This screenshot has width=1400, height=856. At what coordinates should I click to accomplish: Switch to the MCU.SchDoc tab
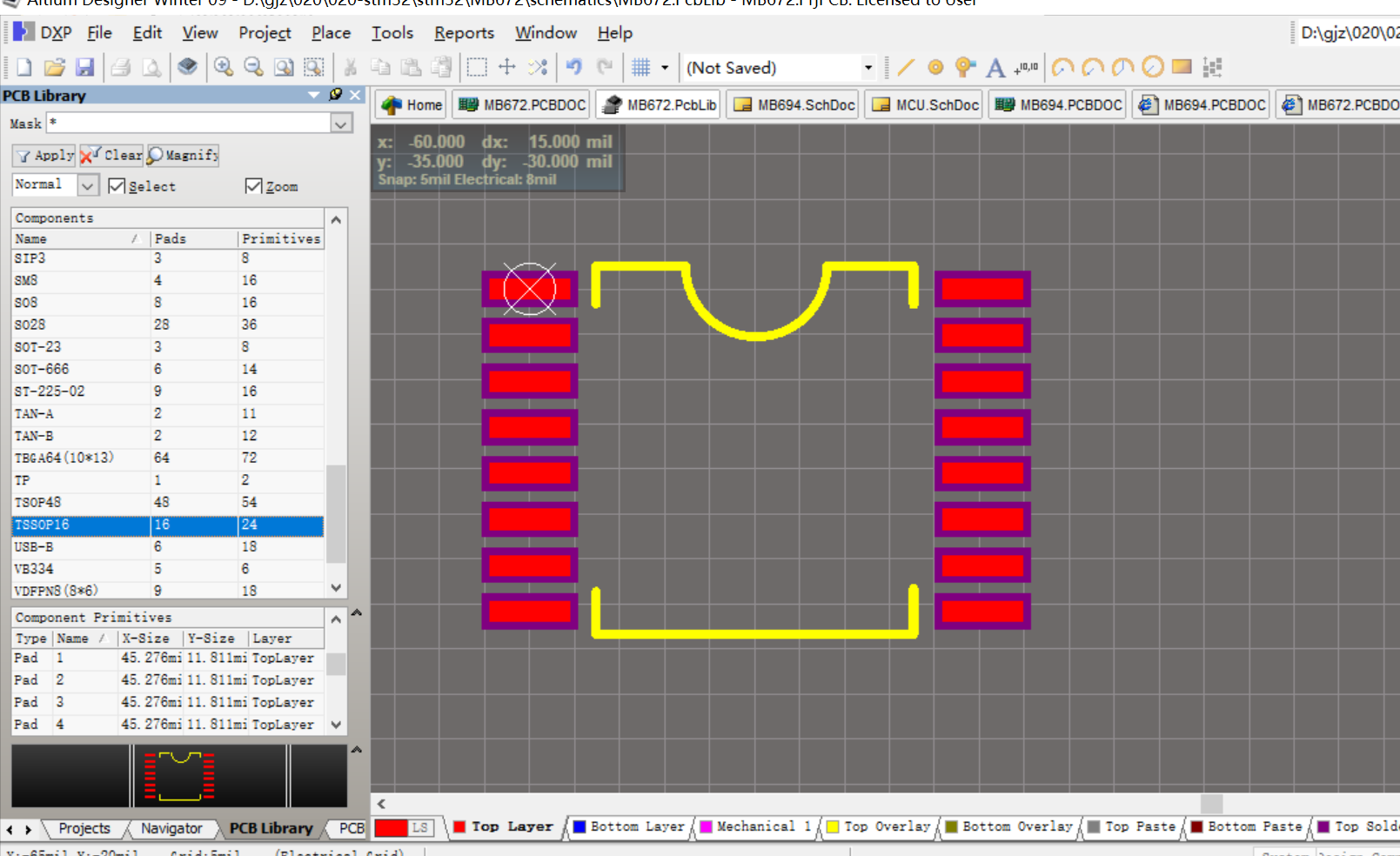(x=926, y=104)
